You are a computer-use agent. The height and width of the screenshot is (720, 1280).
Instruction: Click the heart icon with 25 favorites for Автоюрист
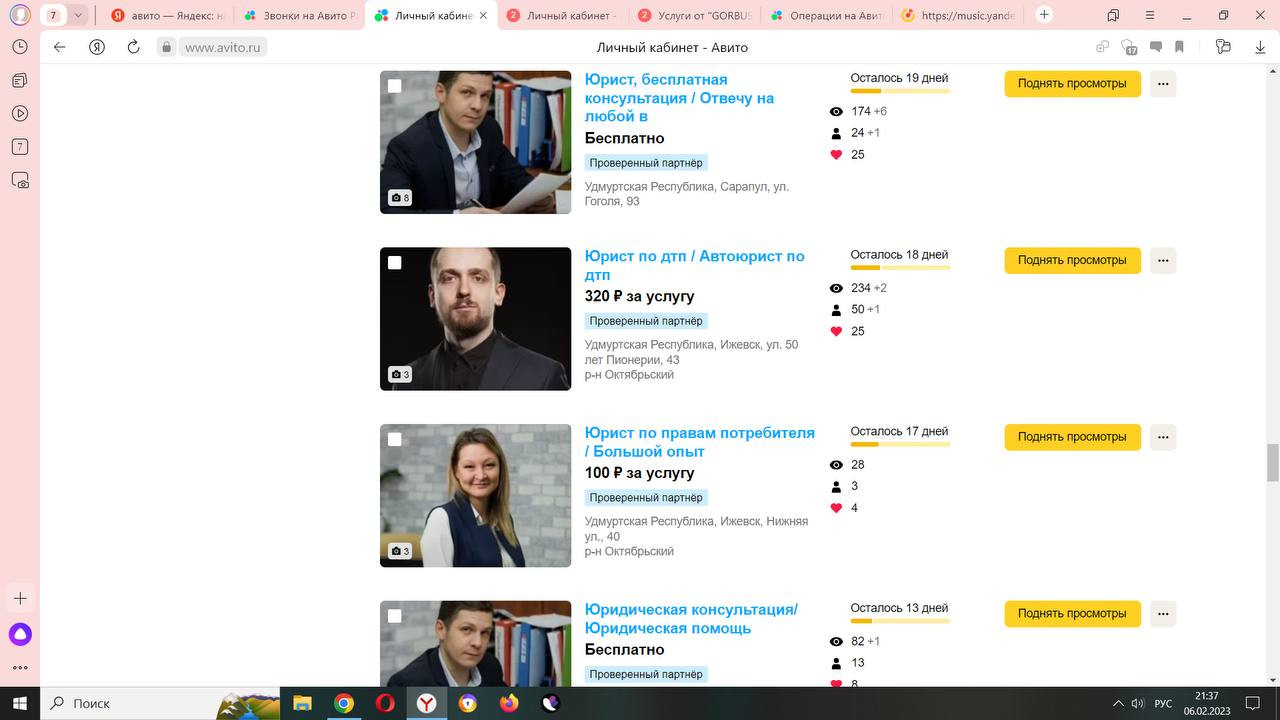pyautogui.click(x=836, y=331)
